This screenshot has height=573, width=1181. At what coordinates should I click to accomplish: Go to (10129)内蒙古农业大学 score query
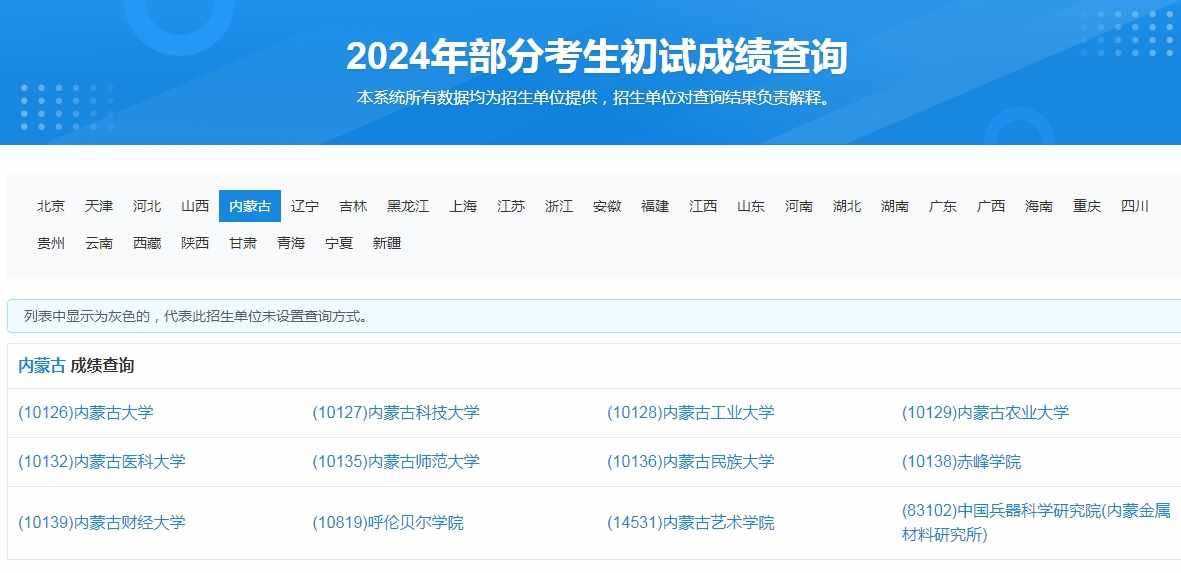(985, 412)
